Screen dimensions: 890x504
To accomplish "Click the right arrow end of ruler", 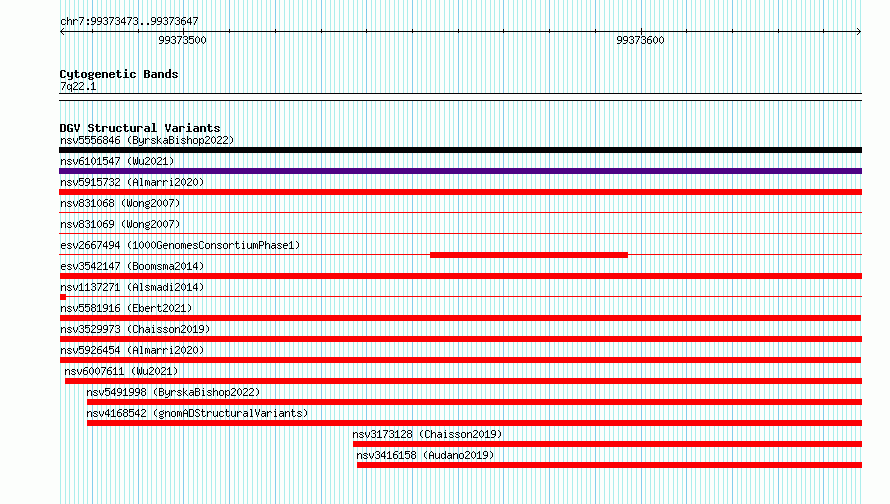I will coord(859,32).
